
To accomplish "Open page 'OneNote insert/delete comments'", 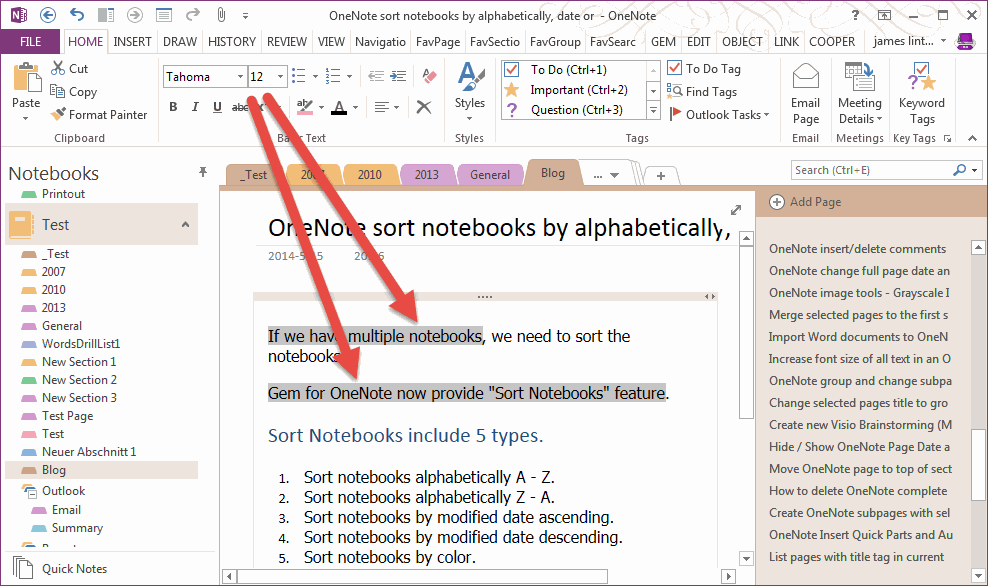I will (x=858, y=249).
